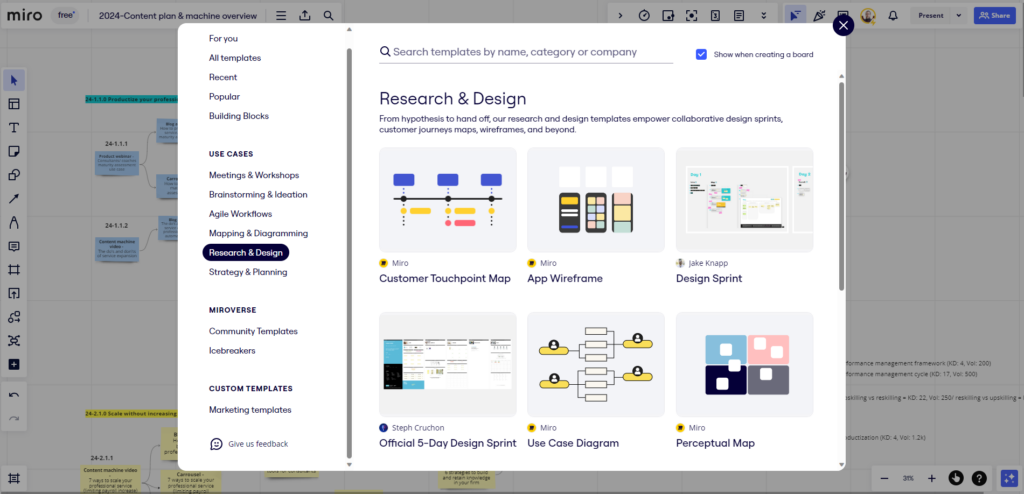Click the board export icon
1024x494 pixels.
[x=304, y=16]
